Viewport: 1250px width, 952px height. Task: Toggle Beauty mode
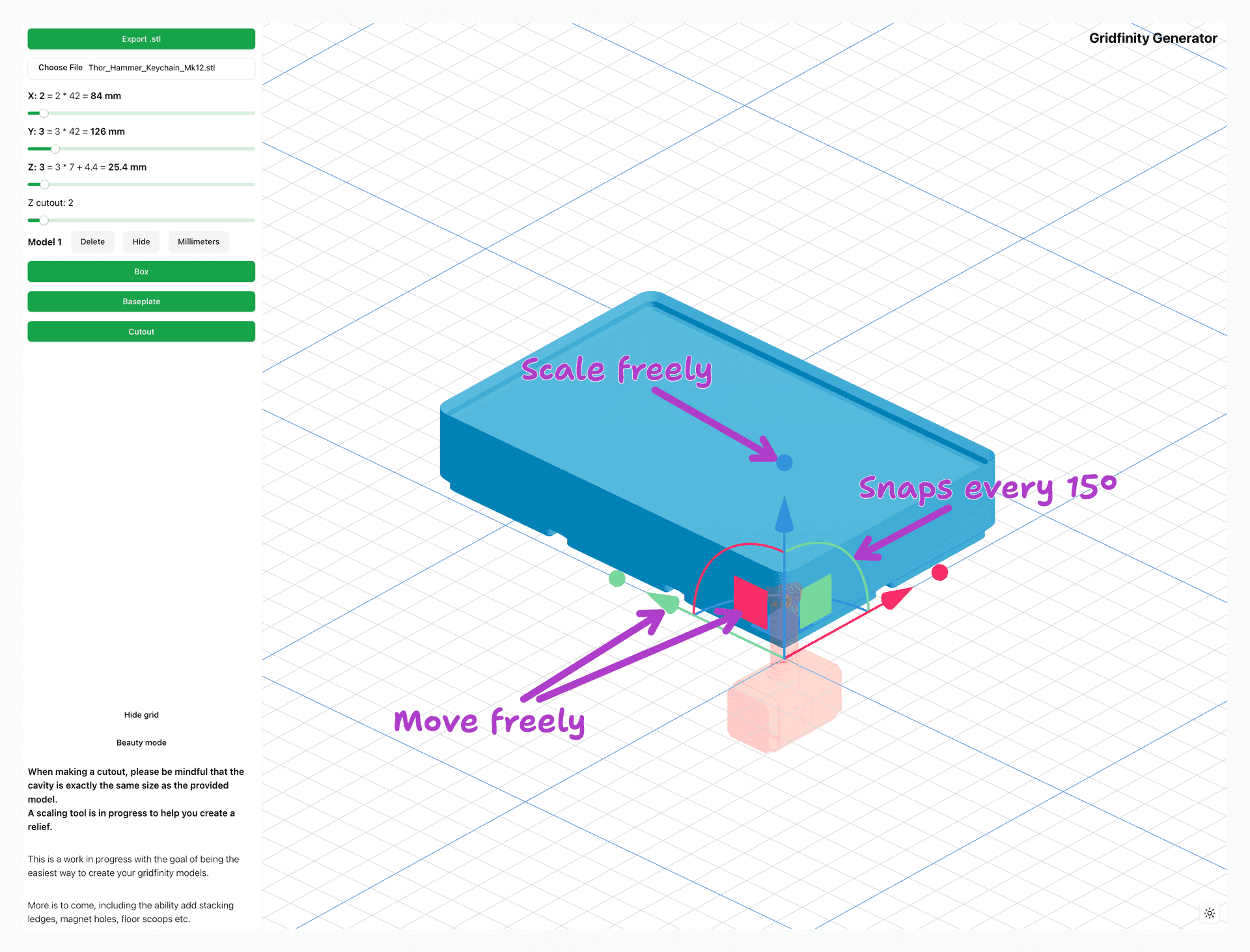click(141, 743)
